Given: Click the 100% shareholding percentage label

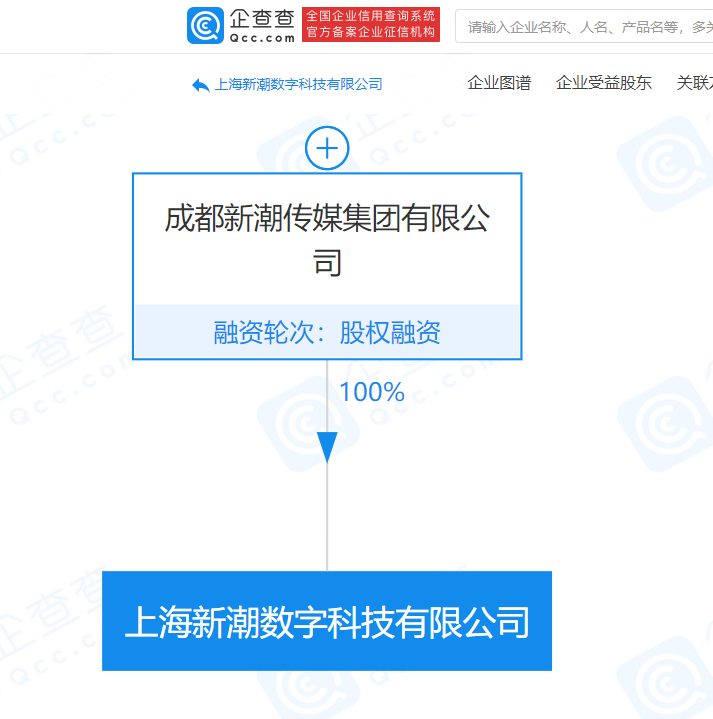Looking at the screenshot, I should click(372, 393).
